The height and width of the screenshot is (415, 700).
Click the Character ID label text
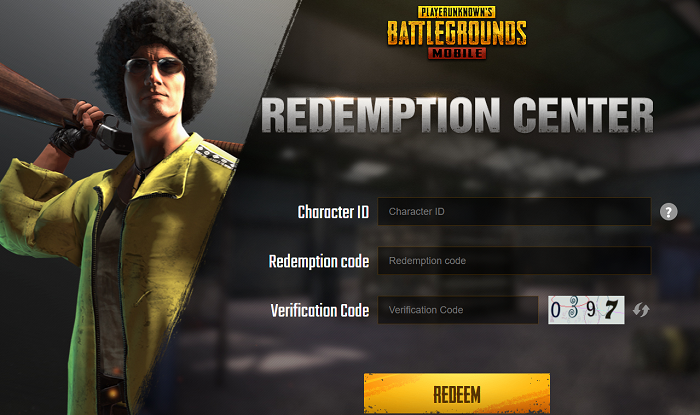click(x=333, y=212)
